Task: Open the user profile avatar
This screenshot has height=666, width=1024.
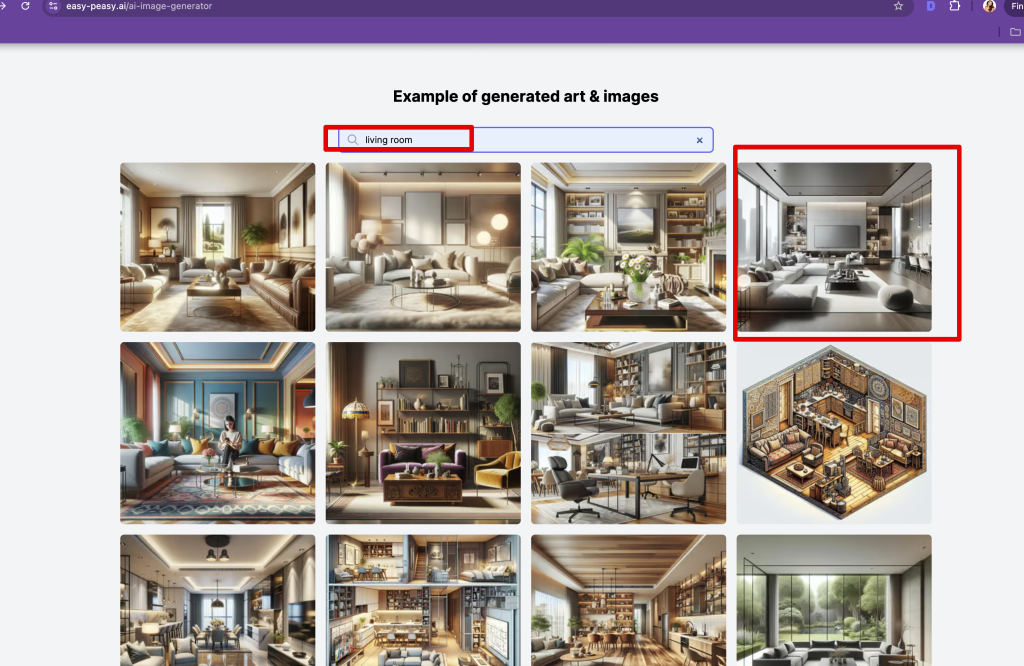Action: click(989, 6)
